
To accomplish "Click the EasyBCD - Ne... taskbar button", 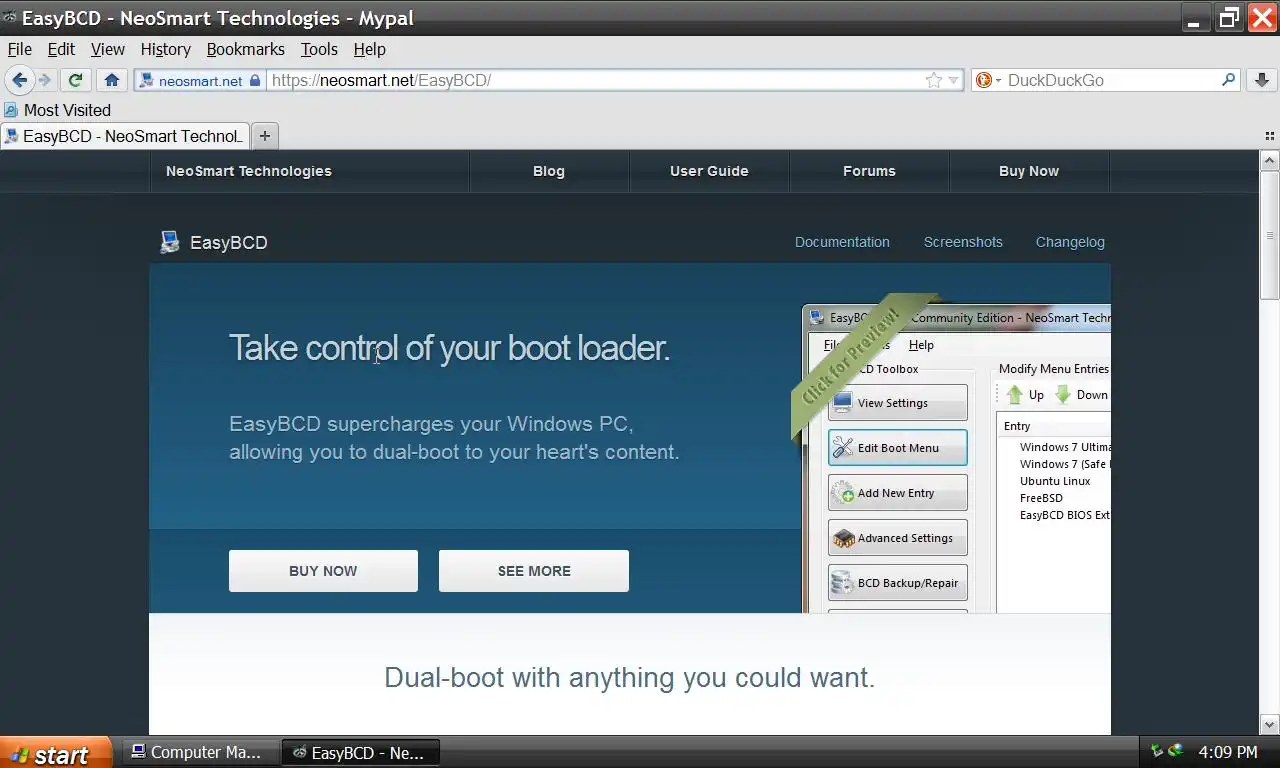I will (361, 753).
